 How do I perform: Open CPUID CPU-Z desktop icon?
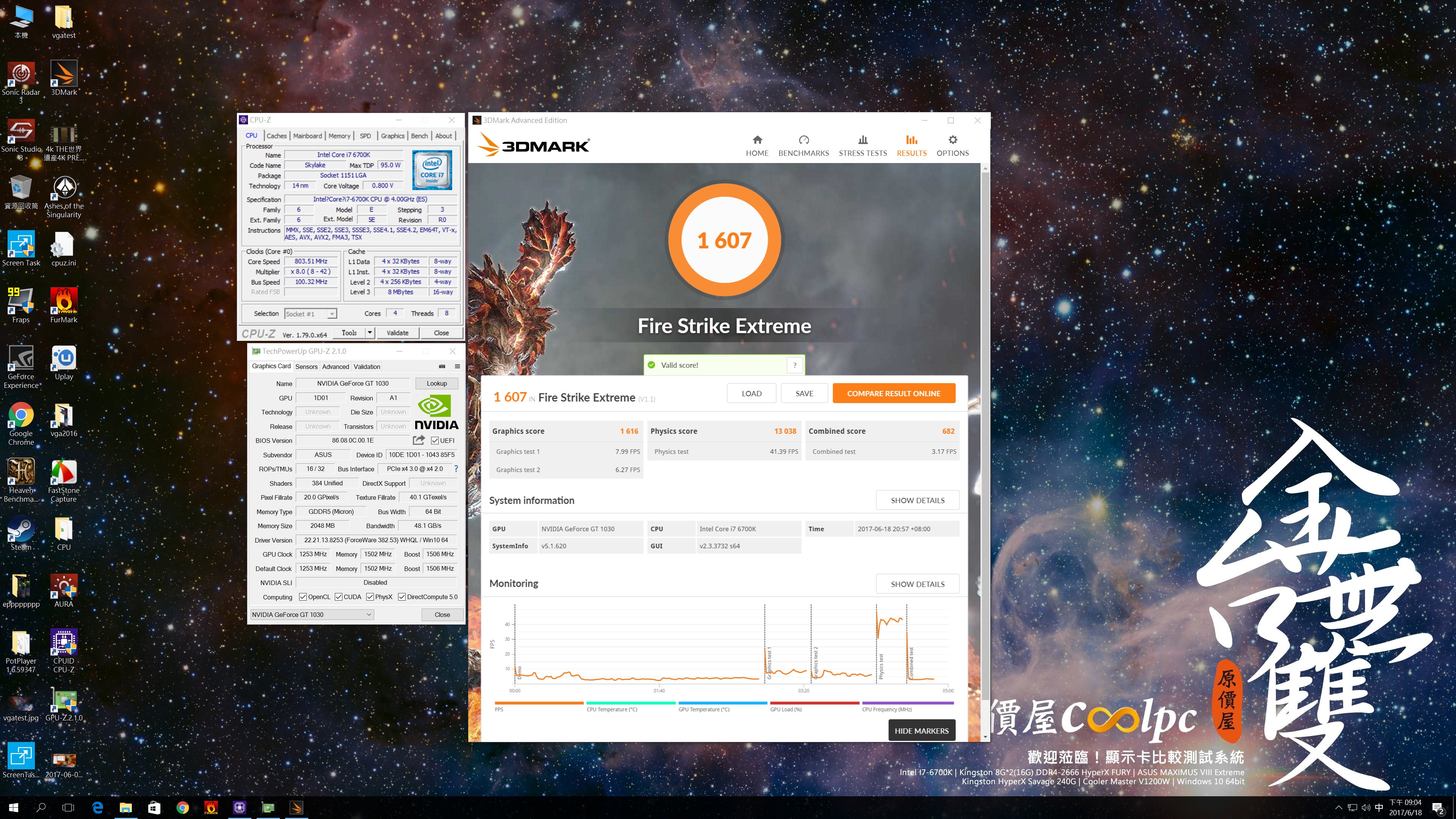pos(64,651)
